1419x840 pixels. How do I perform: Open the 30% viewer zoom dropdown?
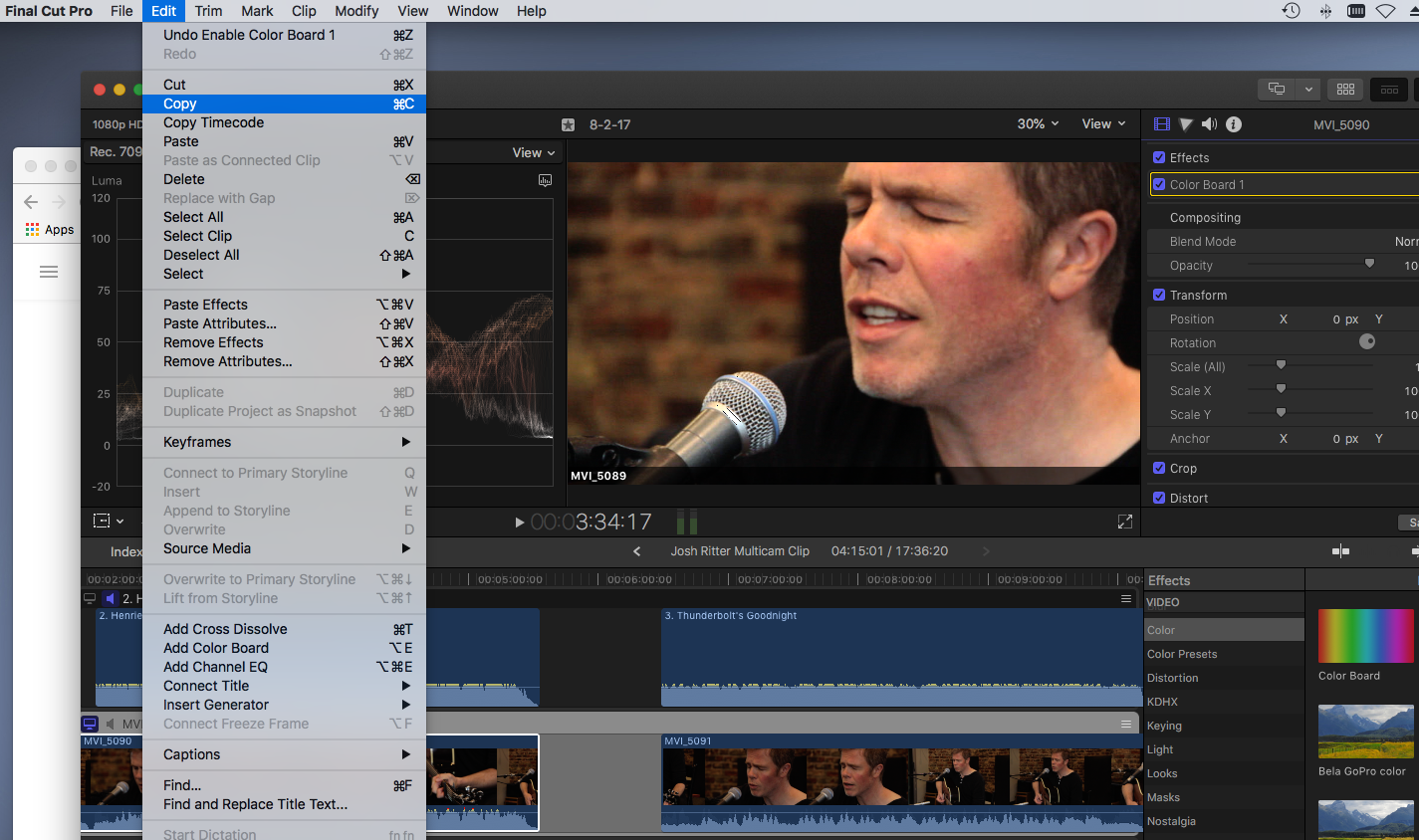pos(1038,124)
